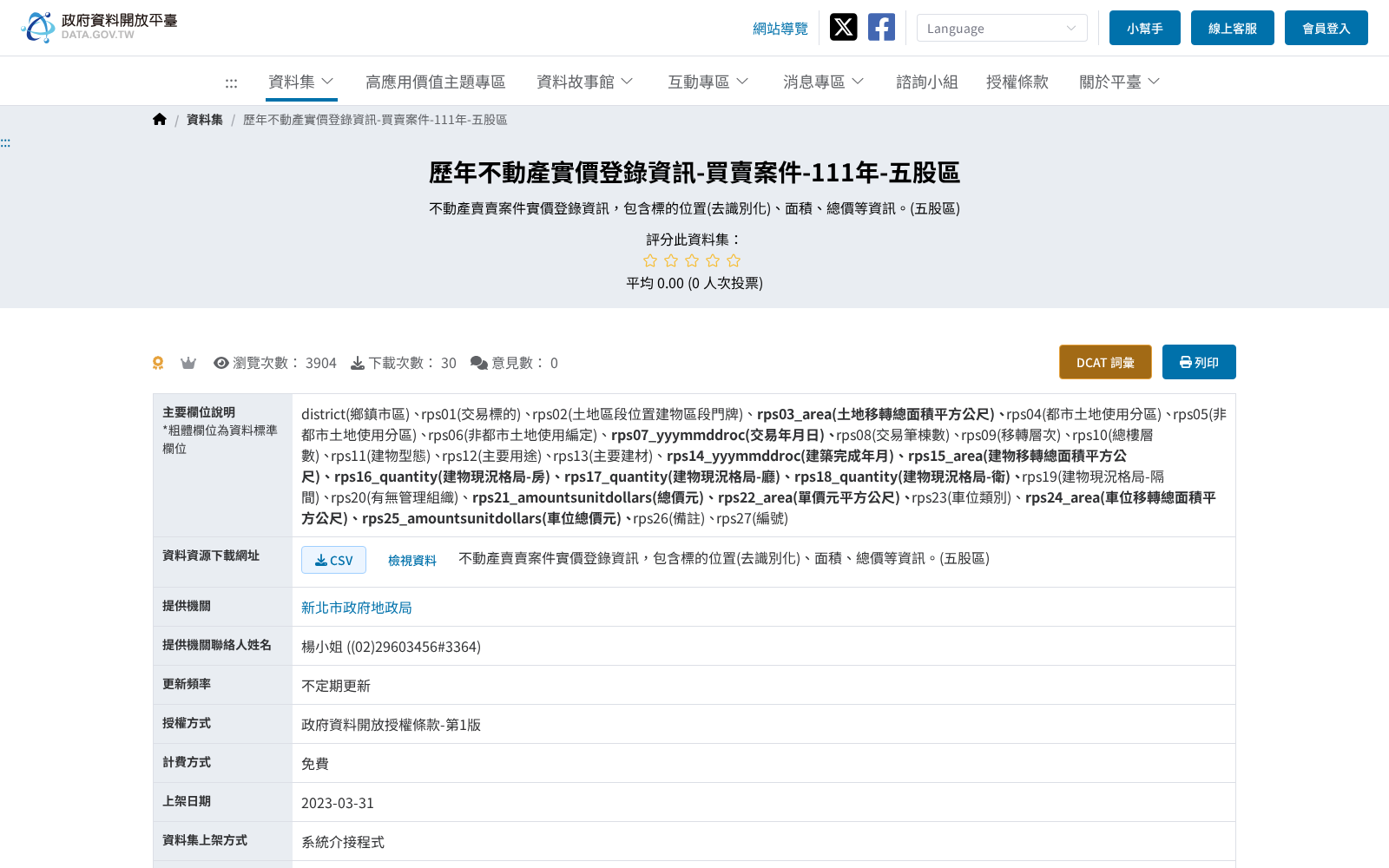Click the 不定期更新 value
Screen dimensions: 1389x868
click(336, 686)
